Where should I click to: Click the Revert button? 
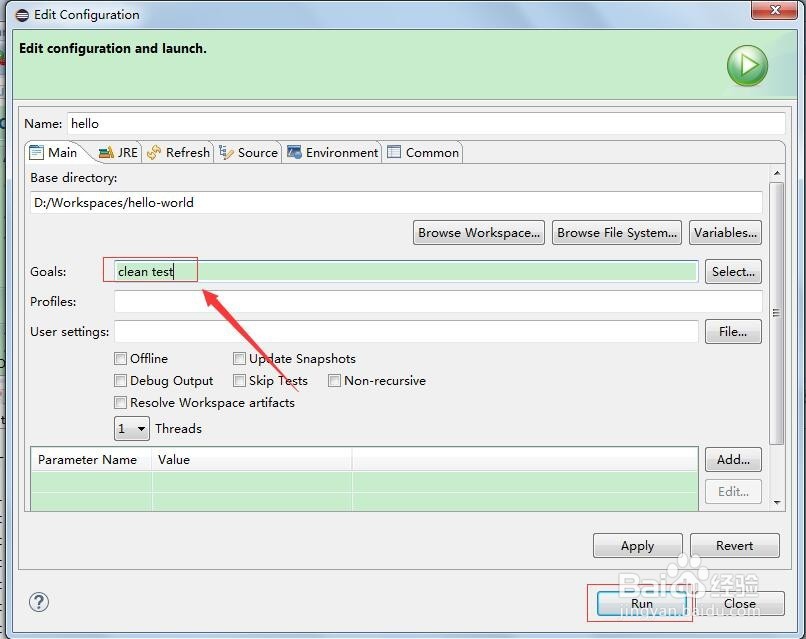pyautogui.click(x=735, y=545)
